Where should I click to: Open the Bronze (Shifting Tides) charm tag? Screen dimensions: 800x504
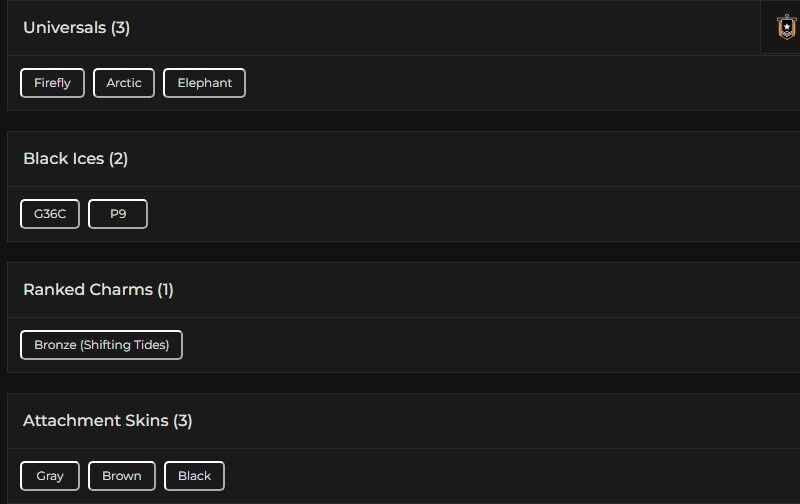(101, 345)
